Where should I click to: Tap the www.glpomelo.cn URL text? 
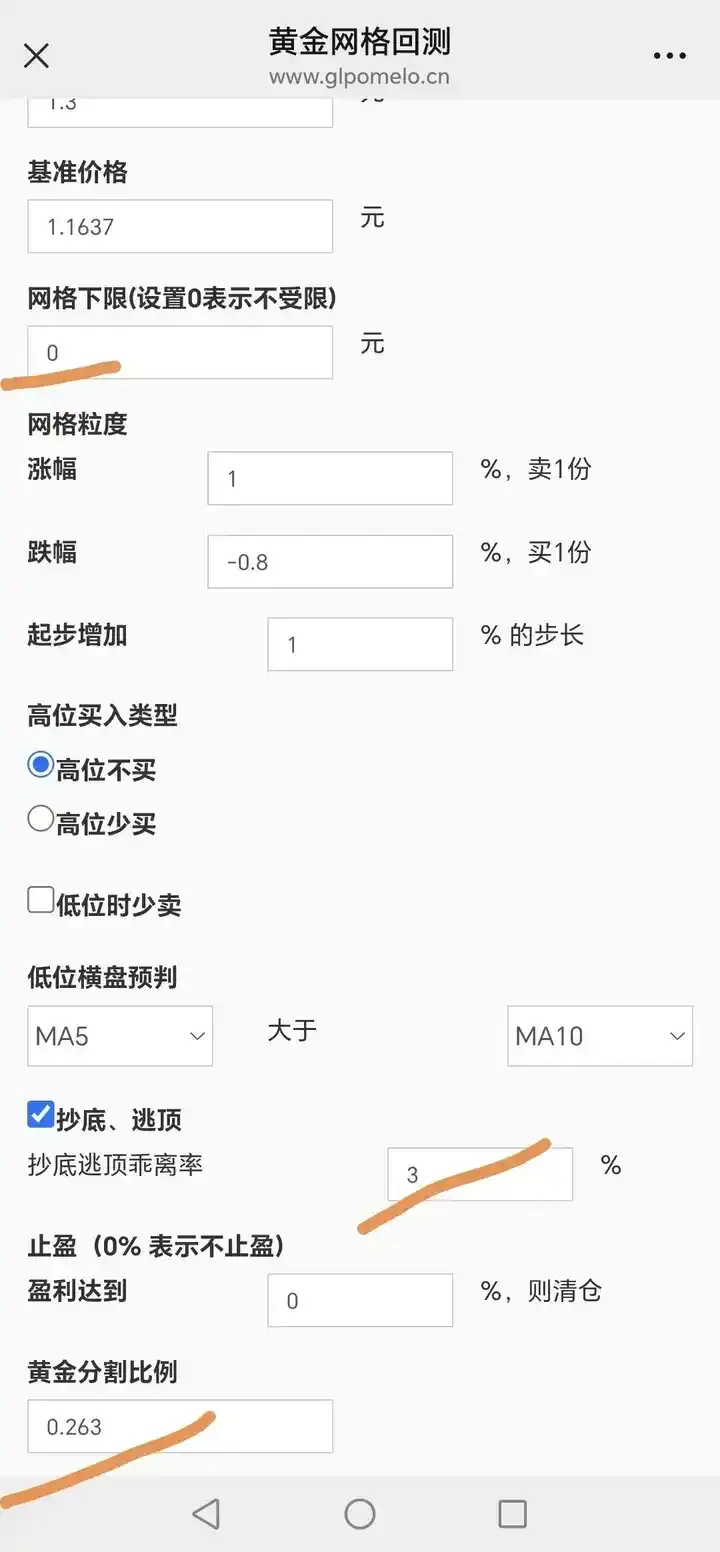pyautogui.click(x=359, y=76)
